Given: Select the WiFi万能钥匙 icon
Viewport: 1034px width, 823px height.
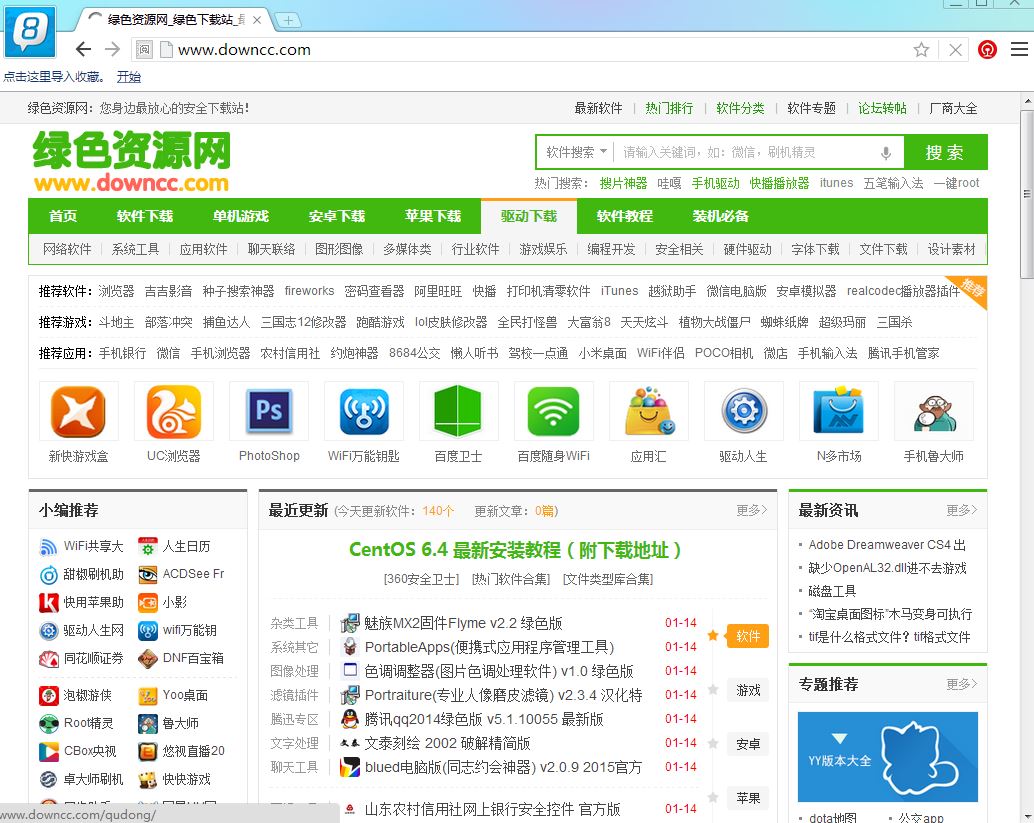Looking at the screenshot, I should click(x=363, y=410).
